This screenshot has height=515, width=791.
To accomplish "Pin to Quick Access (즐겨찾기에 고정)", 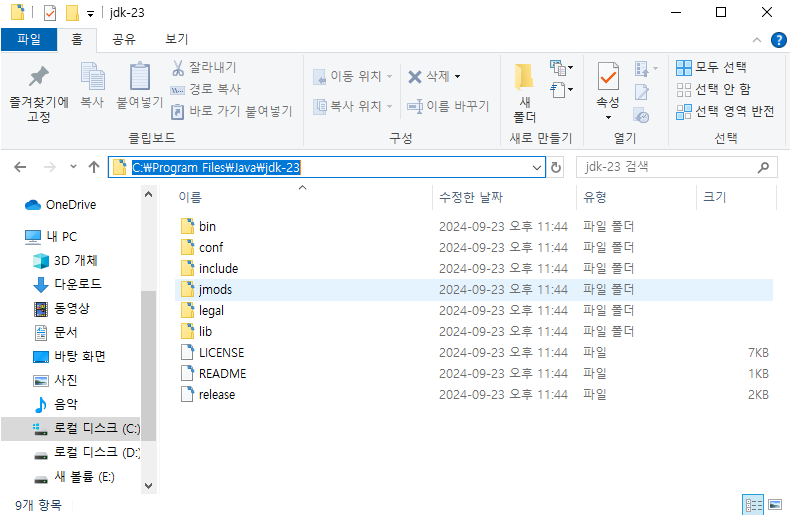I will [x=38, y=94].
